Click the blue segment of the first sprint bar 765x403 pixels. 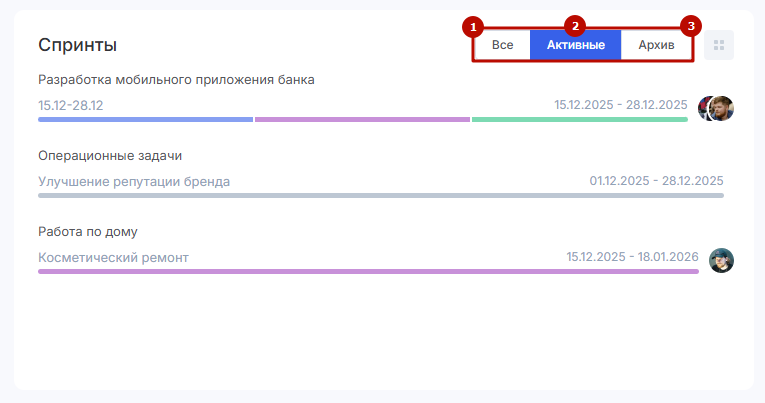tap(145, 120)
